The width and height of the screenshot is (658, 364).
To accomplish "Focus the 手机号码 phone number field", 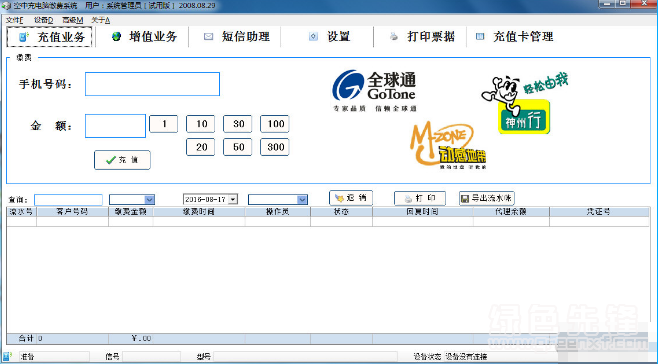I will [152, 84].
